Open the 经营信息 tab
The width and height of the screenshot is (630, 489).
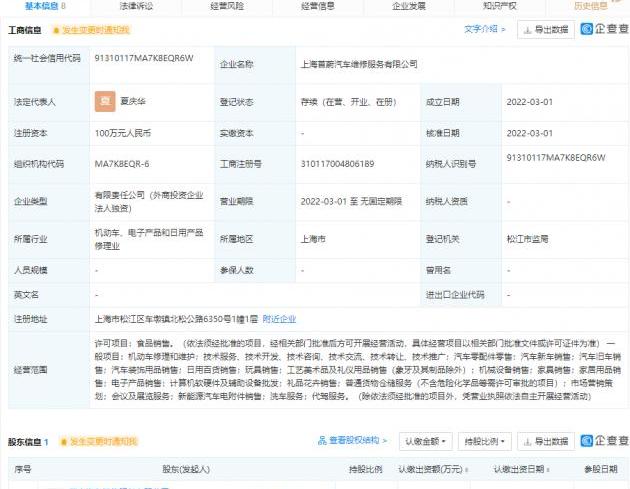click(318, 6)
